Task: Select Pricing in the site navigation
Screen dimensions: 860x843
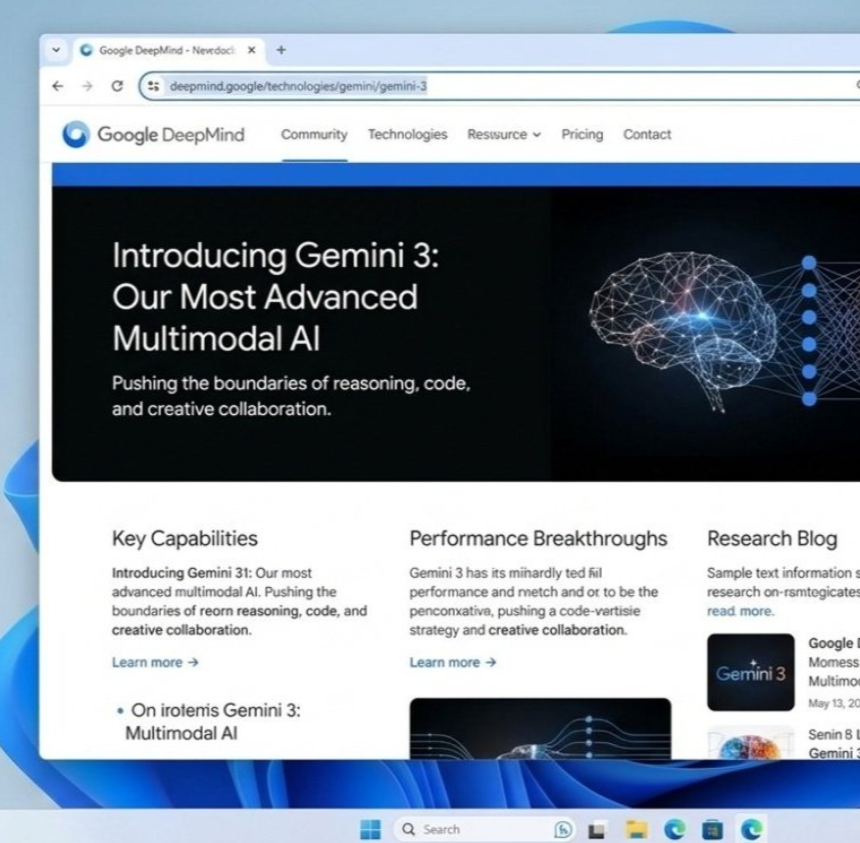Action: [x=582, y=134]
